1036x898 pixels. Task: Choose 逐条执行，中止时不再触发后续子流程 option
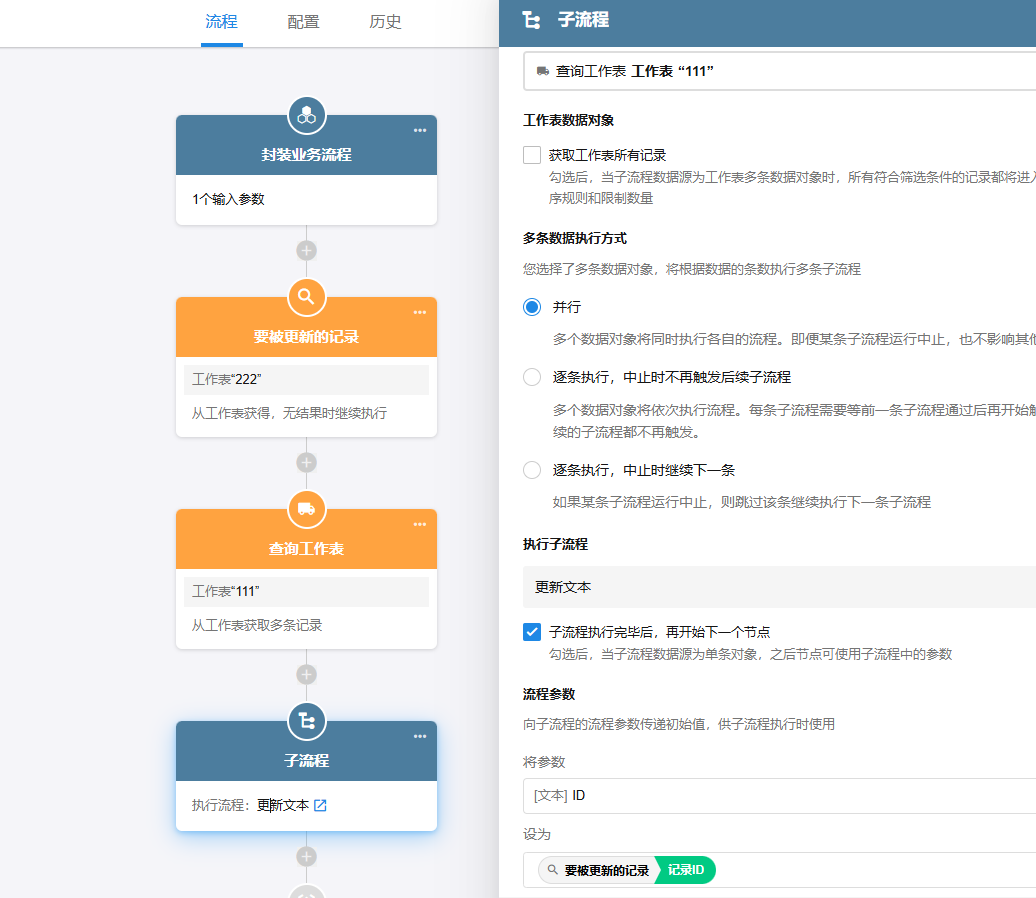pyautogui.click(x=532, y=377)
